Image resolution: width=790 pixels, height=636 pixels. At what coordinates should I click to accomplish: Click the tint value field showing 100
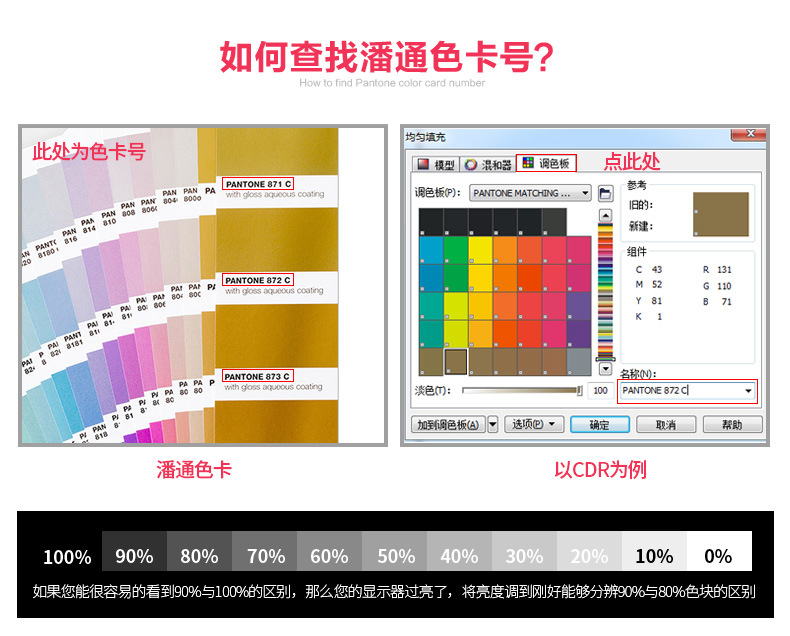[x=600, y=391]
